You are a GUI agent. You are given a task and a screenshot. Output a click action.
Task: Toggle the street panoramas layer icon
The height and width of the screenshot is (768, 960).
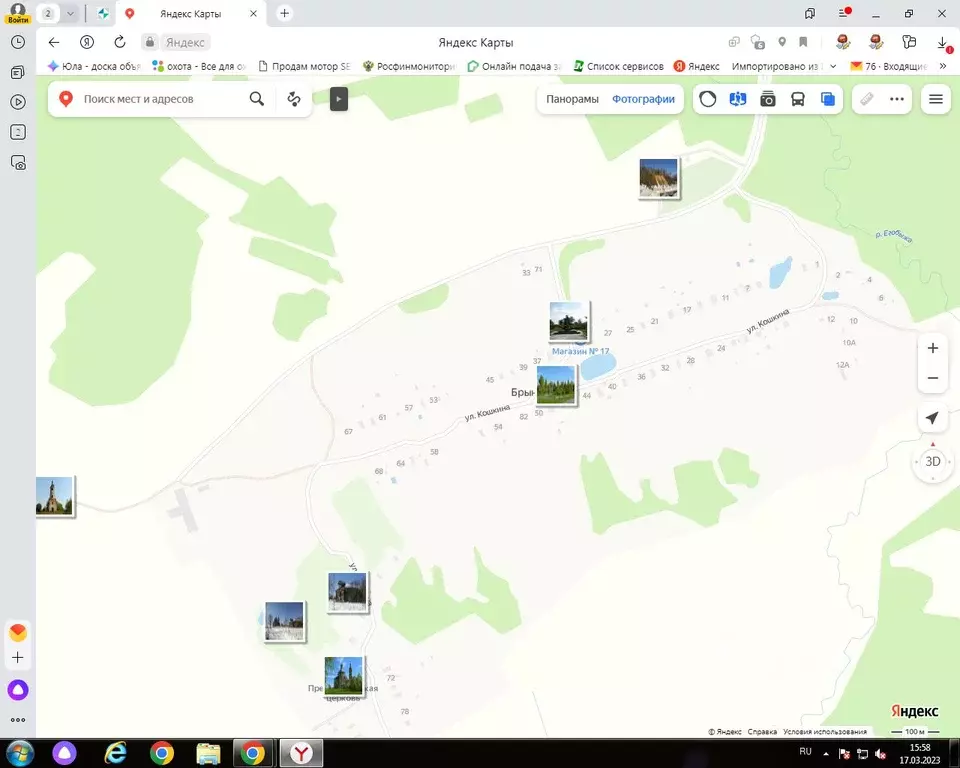738,99
